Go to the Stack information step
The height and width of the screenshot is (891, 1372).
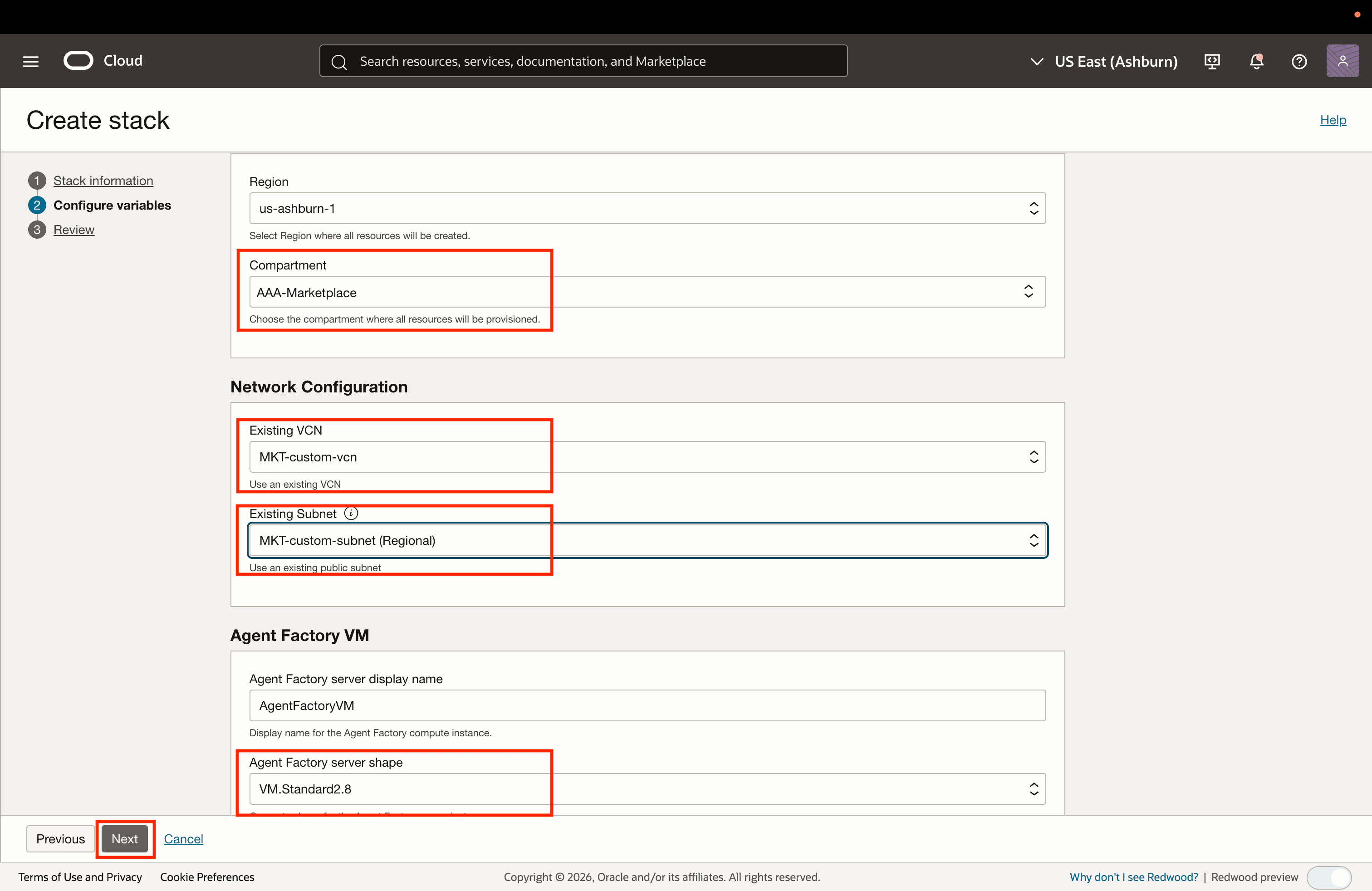tap(103, 181)
